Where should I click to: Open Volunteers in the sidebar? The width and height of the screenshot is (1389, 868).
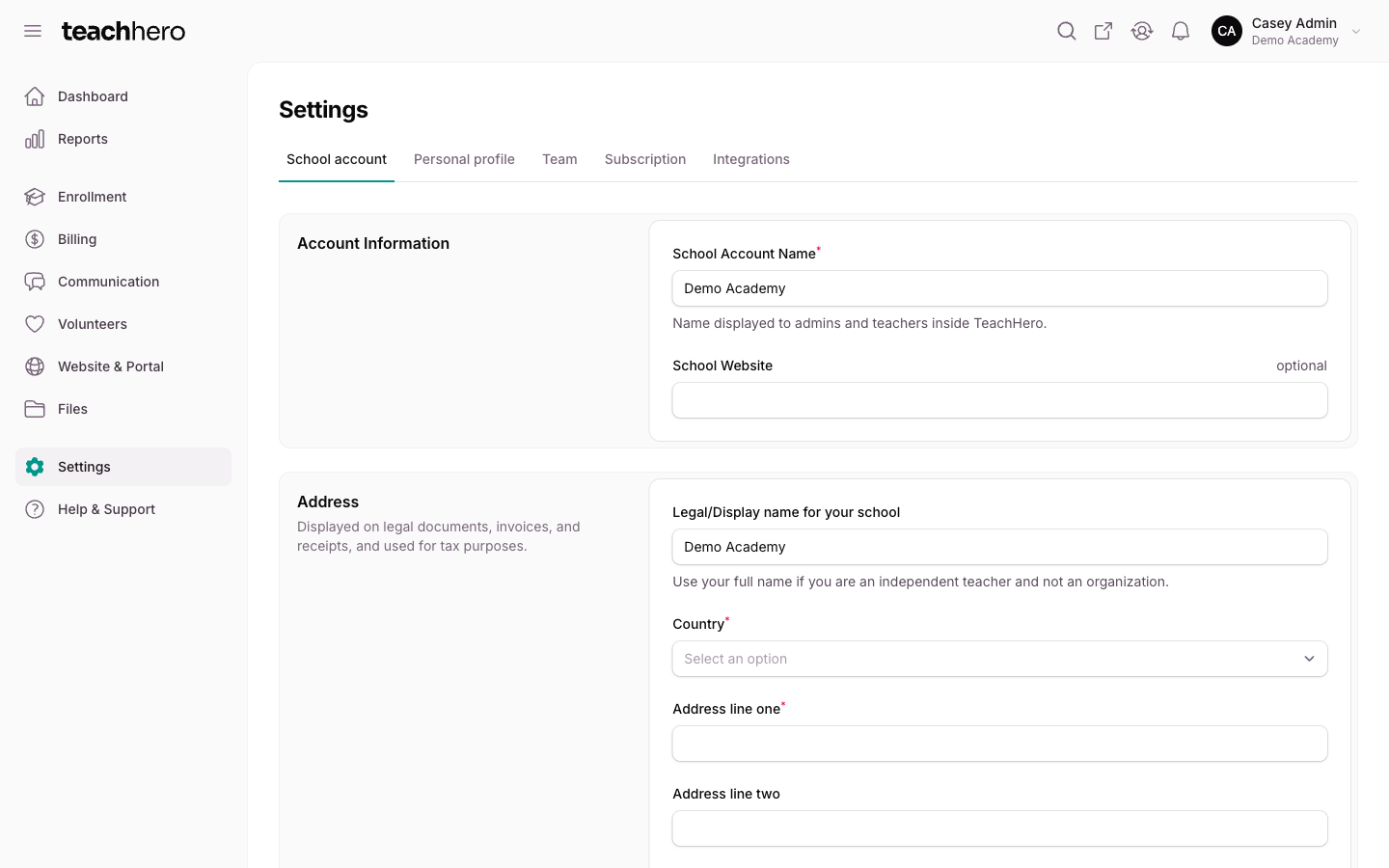coord(123,324)
